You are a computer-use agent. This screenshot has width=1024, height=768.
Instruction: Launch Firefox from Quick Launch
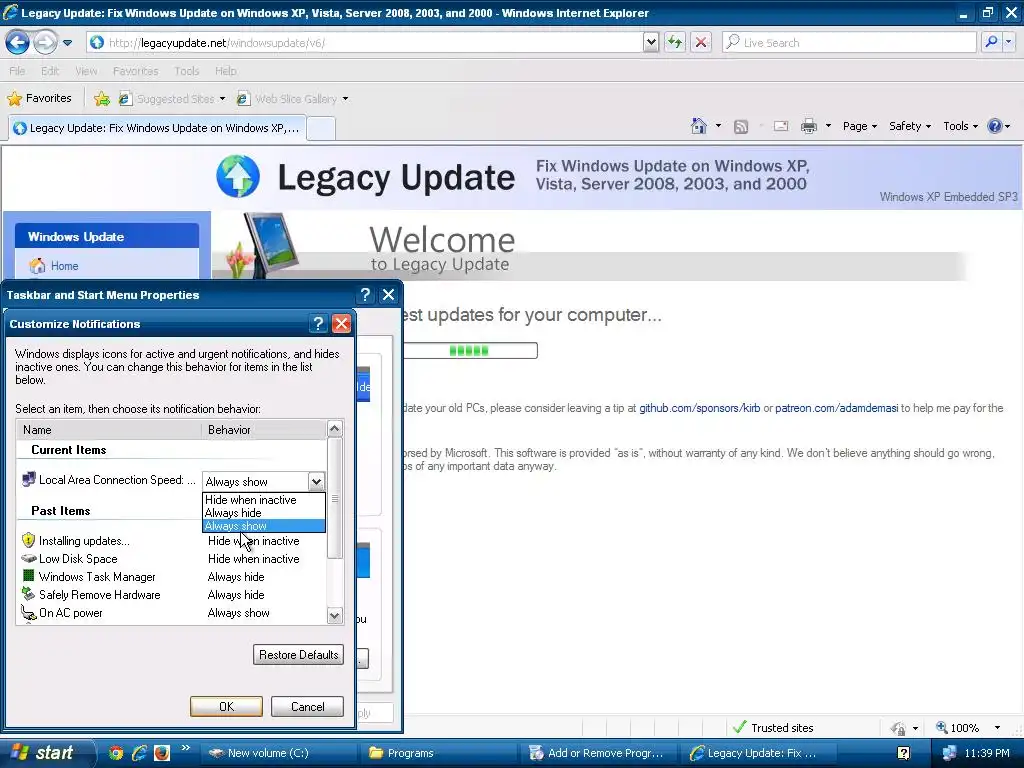click(161, 753)
